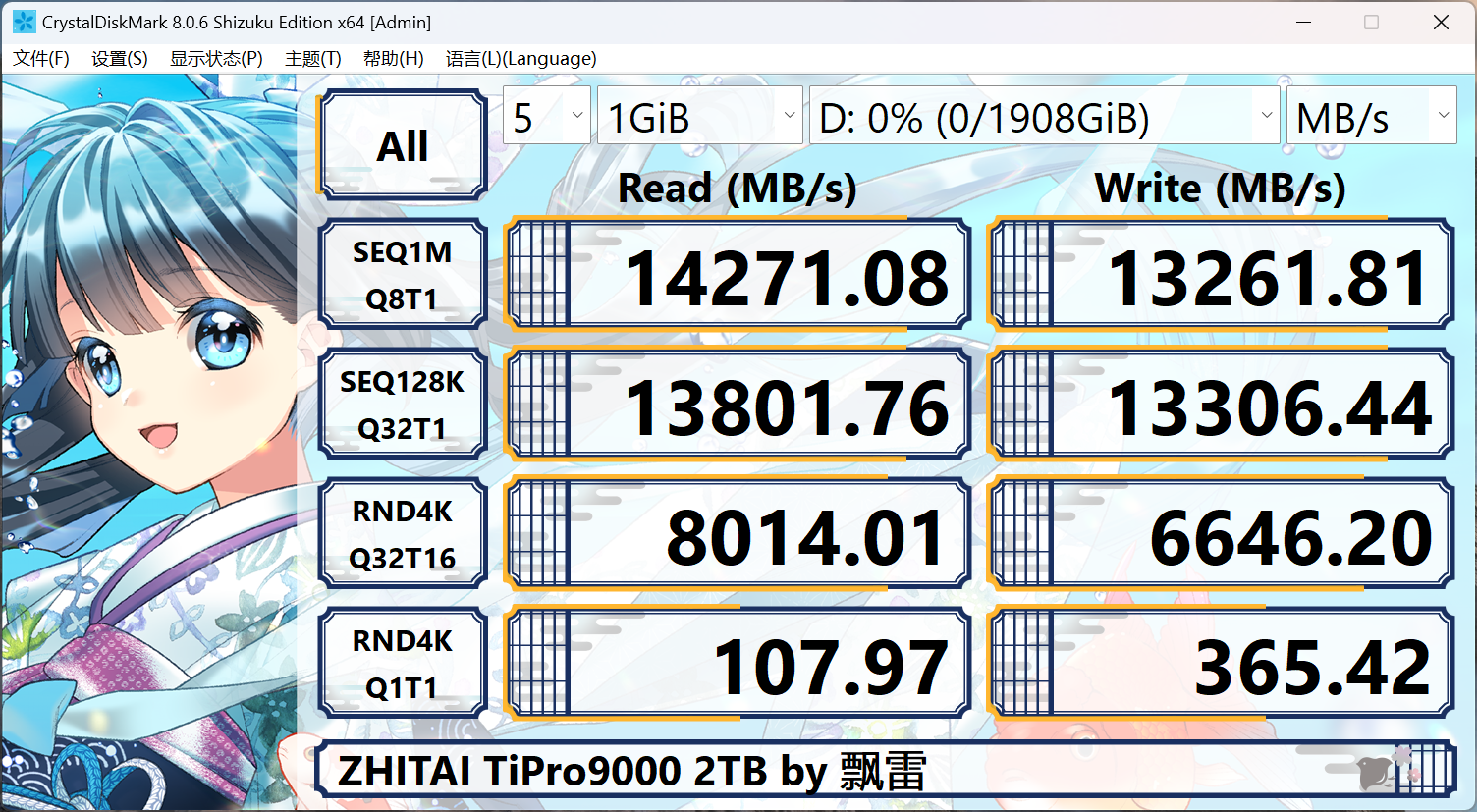The image size is (1477, 812).
Task: Open the 设置(S) settings menu
Action: pyautogui.click(x=119, y=58)
